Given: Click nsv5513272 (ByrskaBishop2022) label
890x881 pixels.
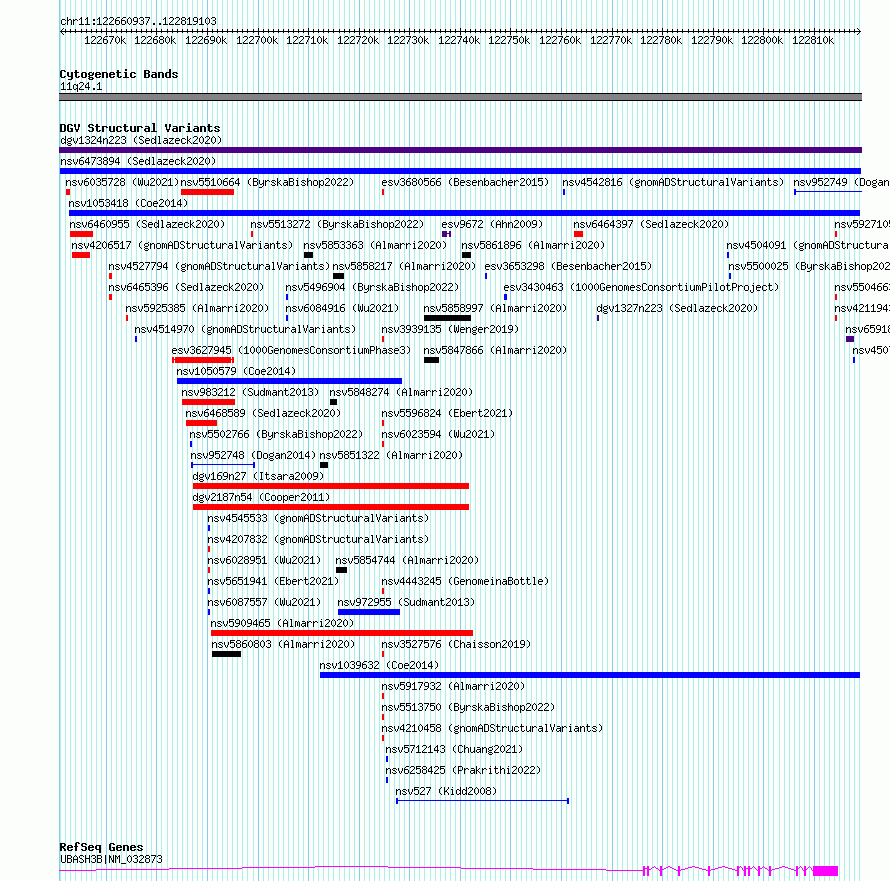Looking at the screenshot, I should pos(337,224).
